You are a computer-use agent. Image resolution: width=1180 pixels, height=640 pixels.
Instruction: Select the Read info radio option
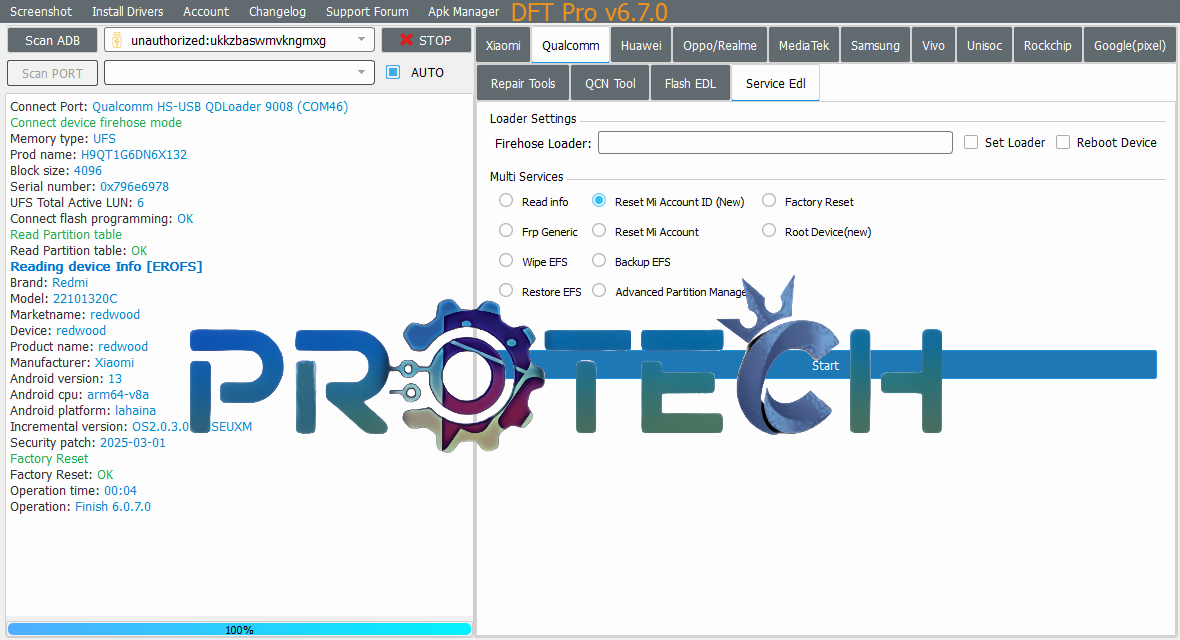coord(506,201)
